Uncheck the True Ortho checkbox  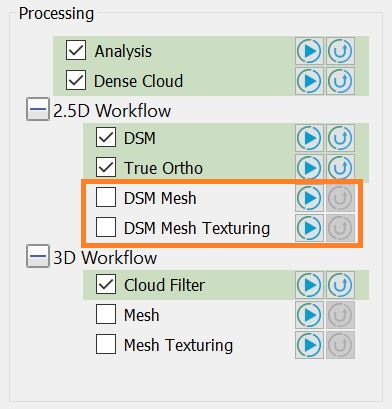point(106,167)
